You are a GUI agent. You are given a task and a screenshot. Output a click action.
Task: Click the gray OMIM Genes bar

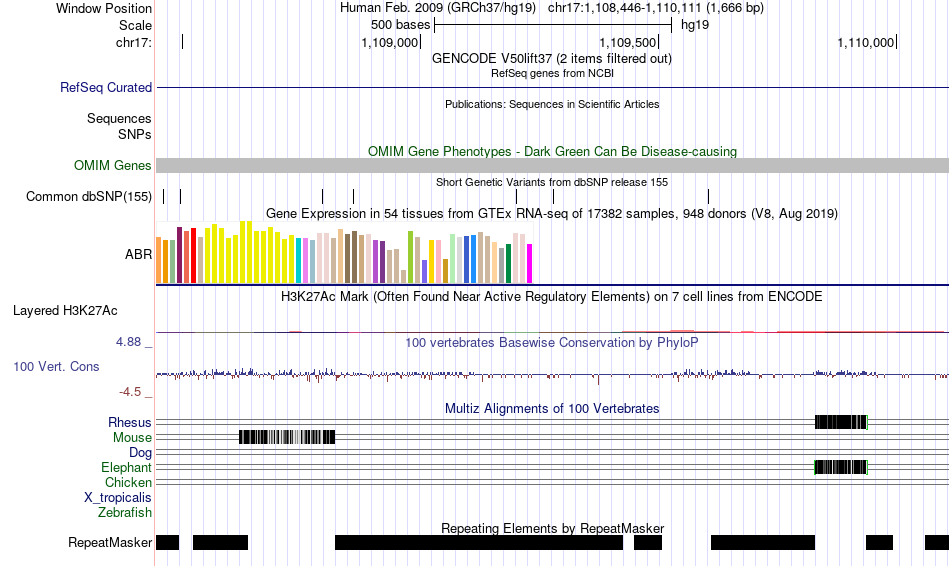point(553,165)
